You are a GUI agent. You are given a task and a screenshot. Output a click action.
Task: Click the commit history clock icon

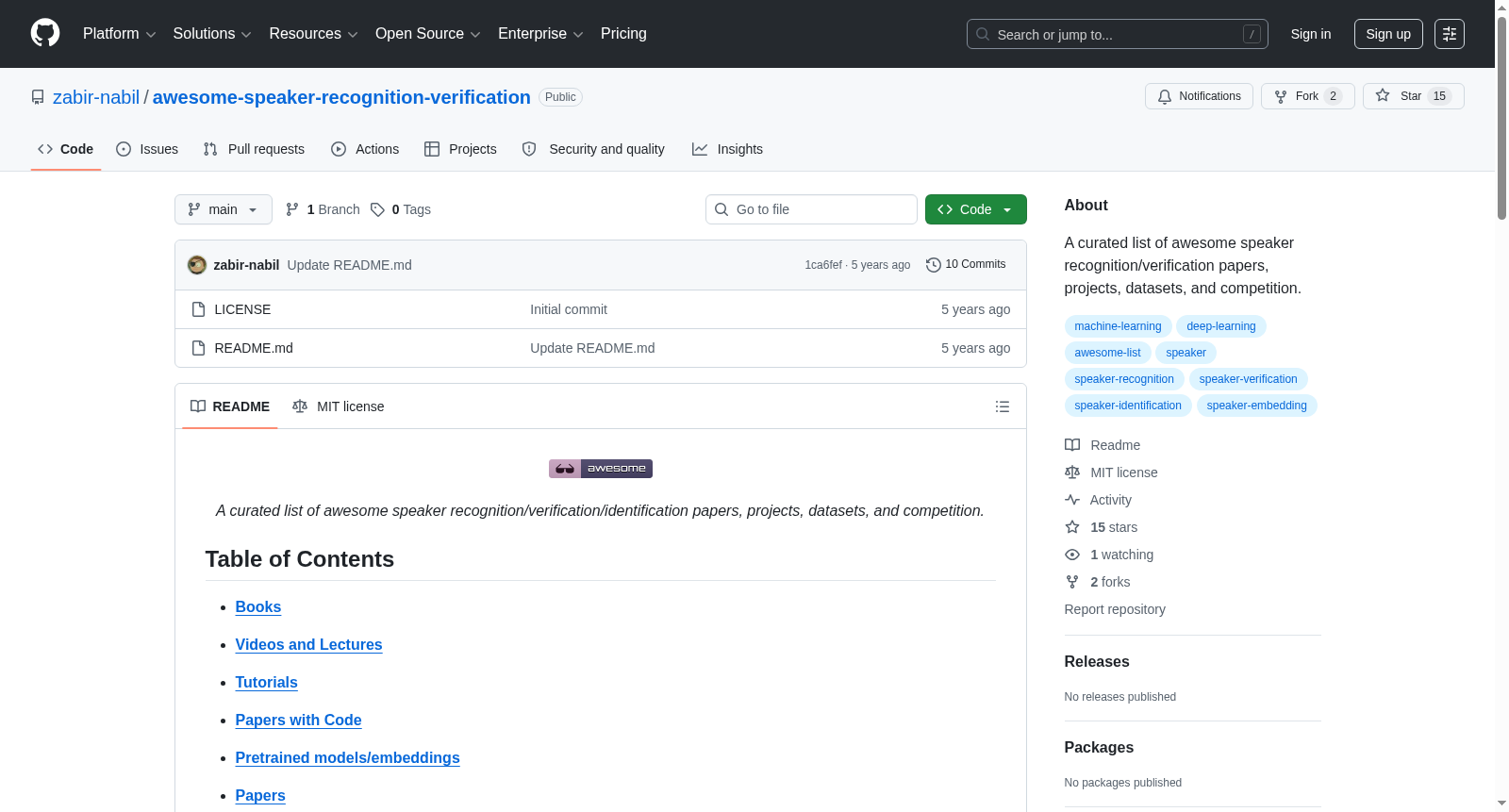point(934,265)
